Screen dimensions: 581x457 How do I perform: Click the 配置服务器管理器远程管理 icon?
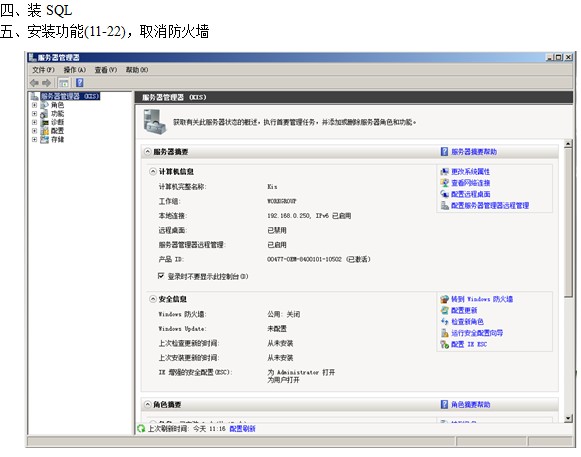[445, 205]
